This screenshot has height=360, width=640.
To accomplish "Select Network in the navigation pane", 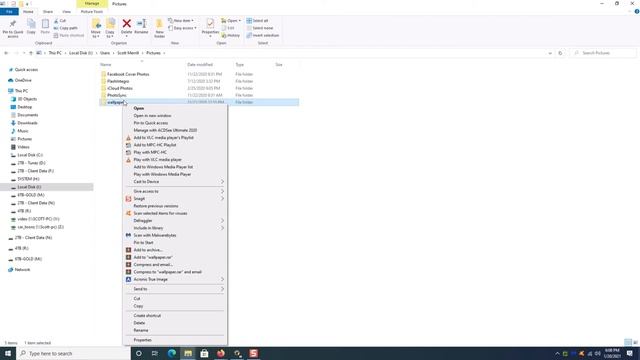I will (22, 270).
